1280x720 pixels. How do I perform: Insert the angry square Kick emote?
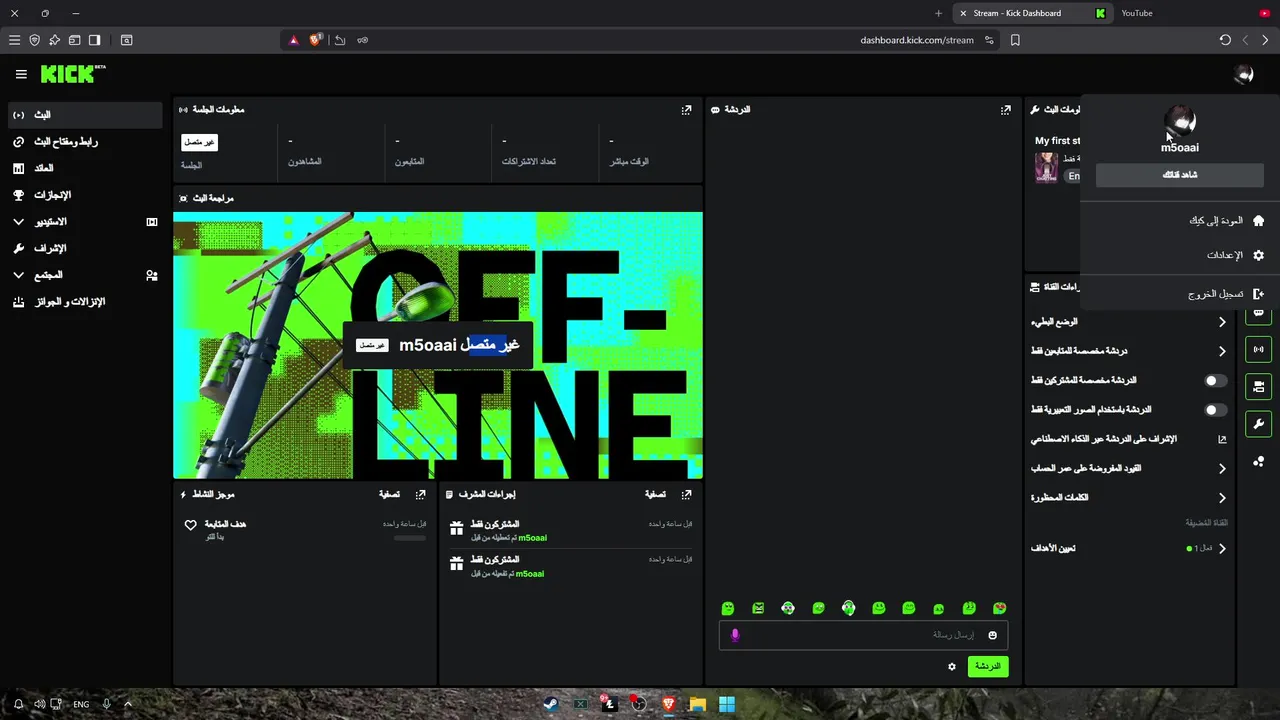click(758, 608)
